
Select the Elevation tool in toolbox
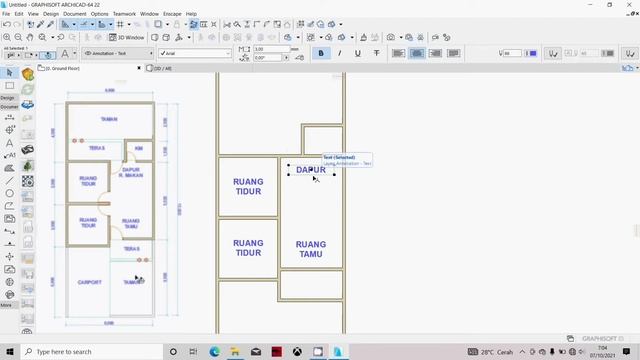pos(9,244)
